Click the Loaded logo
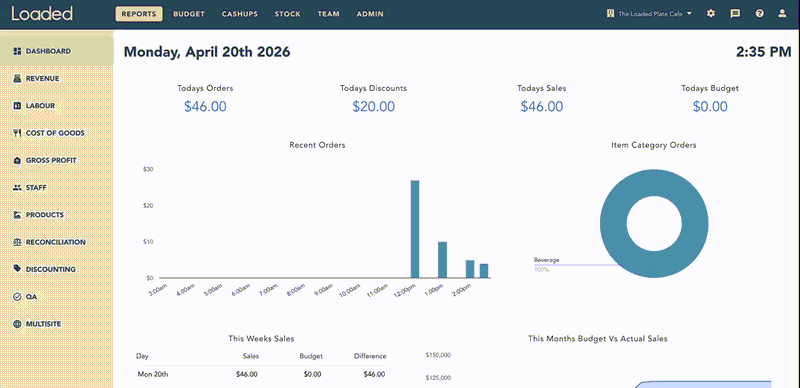The width and height of the screenshot is (800, 388). 42,14
